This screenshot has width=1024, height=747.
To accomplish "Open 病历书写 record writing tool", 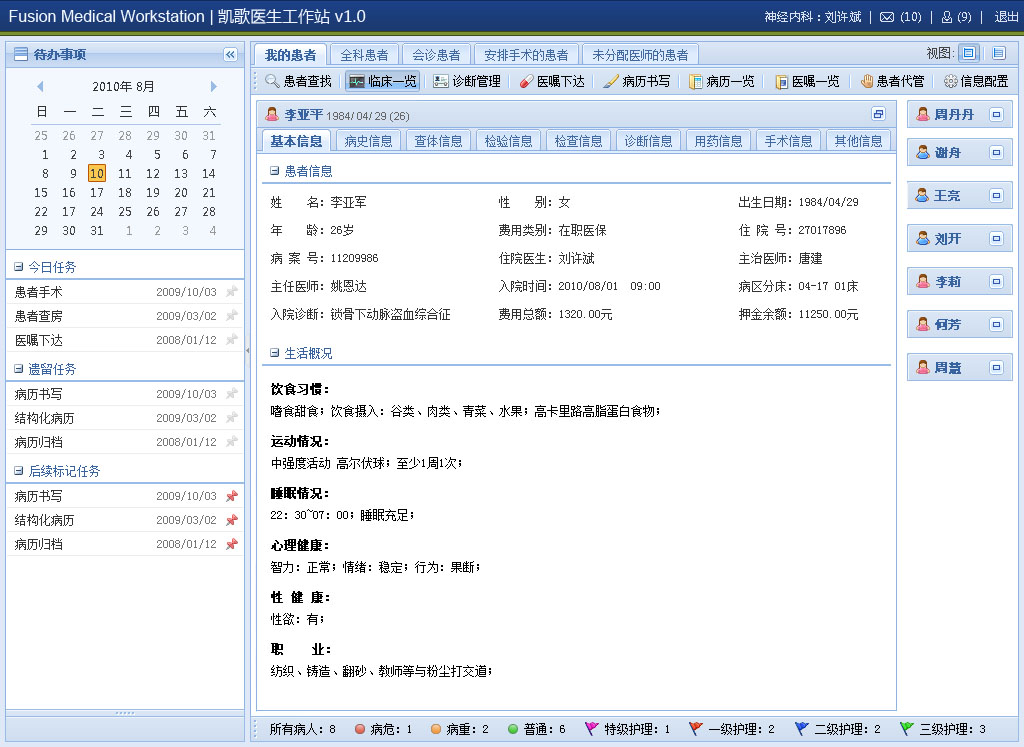I will [612, 82].
